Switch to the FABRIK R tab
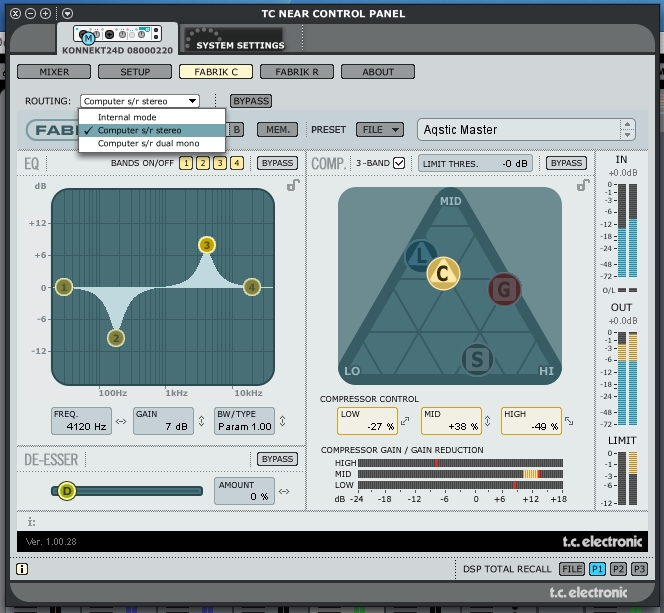Image resolution: width=664 pixels, height=613 pixels. coord(297,72)
